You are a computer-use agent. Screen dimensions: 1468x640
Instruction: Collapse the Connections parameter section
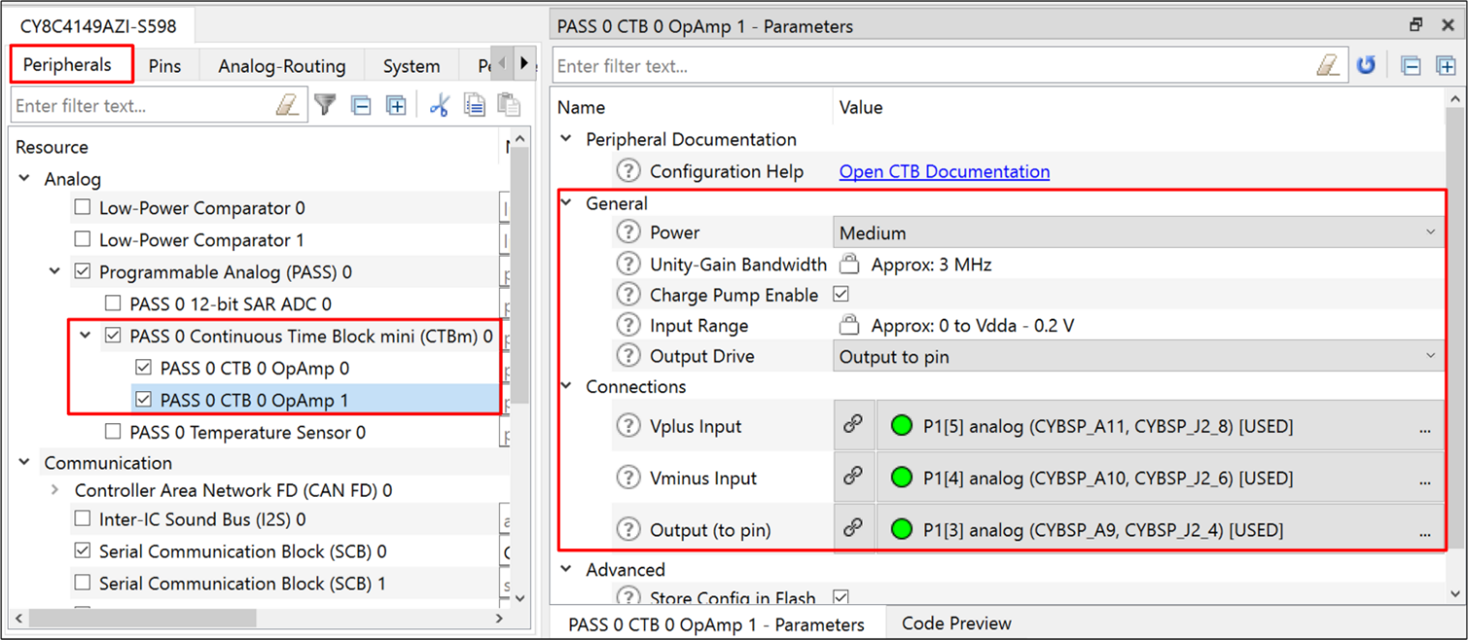[x=566, y=387]
